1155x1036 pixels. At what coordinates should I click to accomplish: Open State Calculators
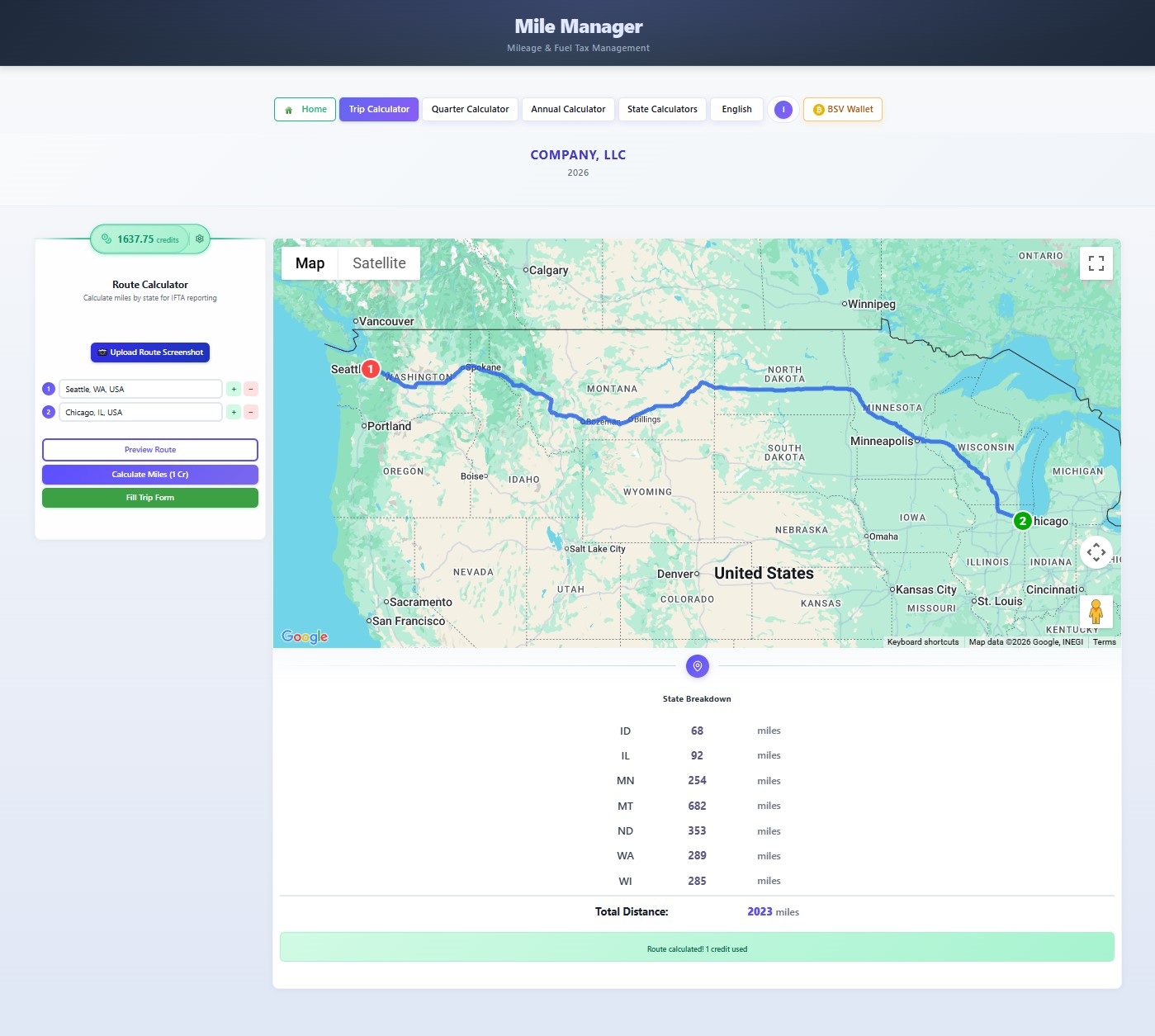[661, 109]
